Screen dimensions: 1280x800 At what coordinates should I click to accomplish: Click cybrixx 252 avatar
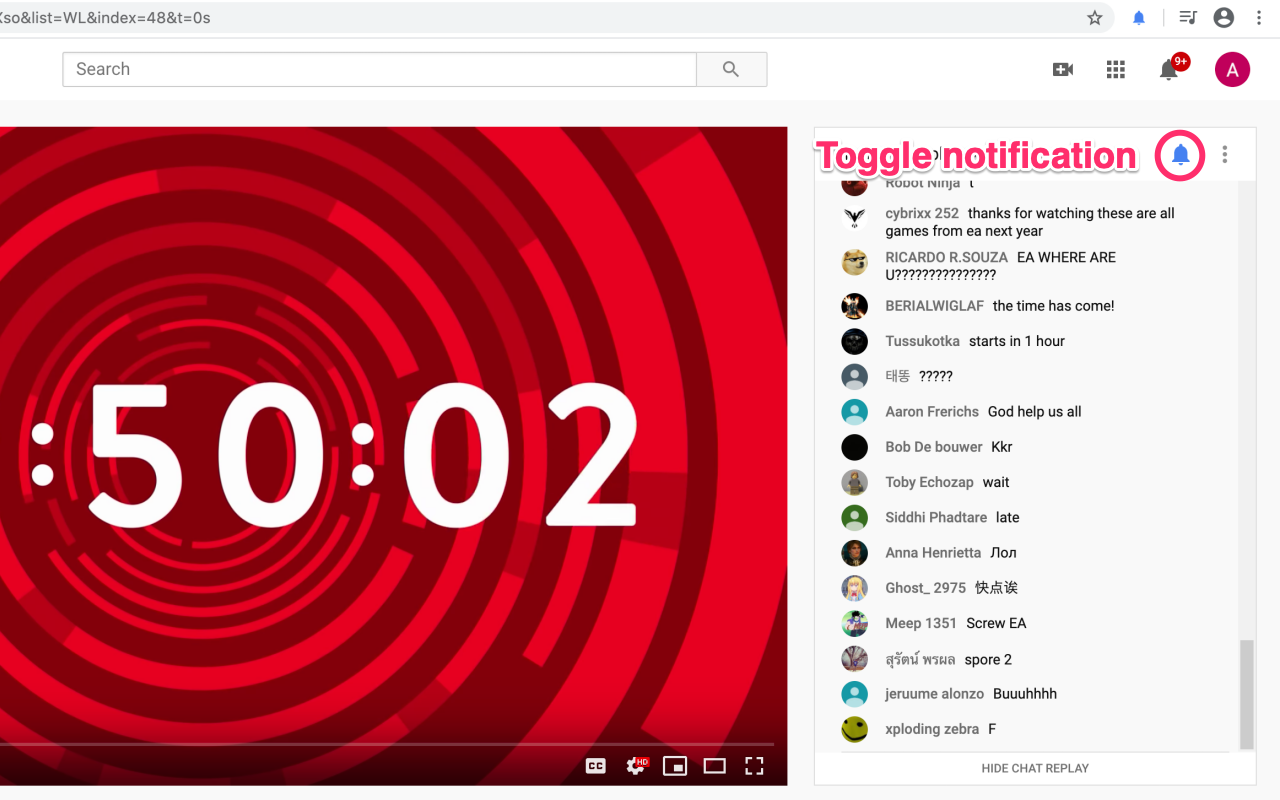point(854,217)
